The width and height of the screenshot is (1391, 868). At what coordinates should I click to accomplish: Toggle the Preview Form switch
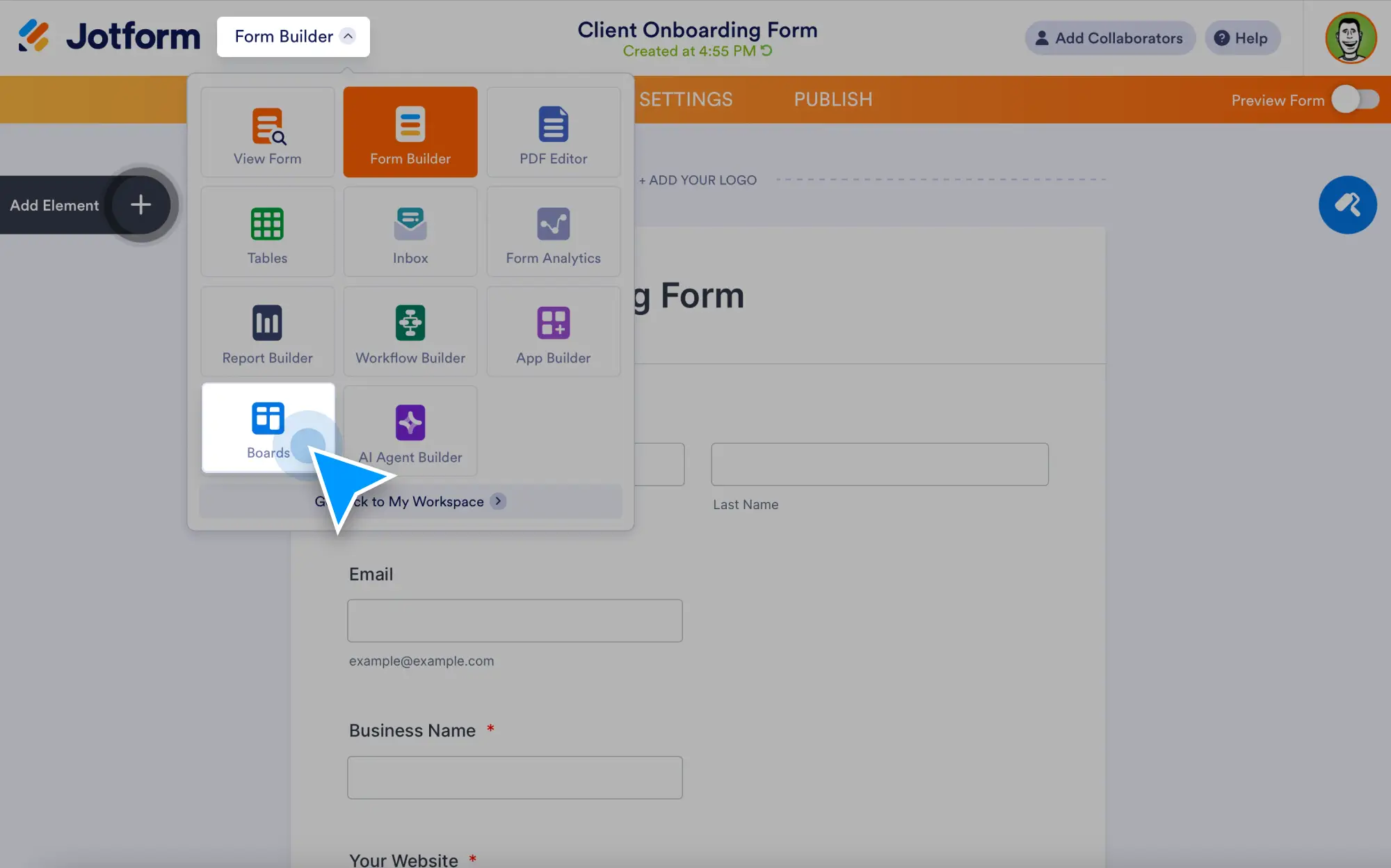1356,100
